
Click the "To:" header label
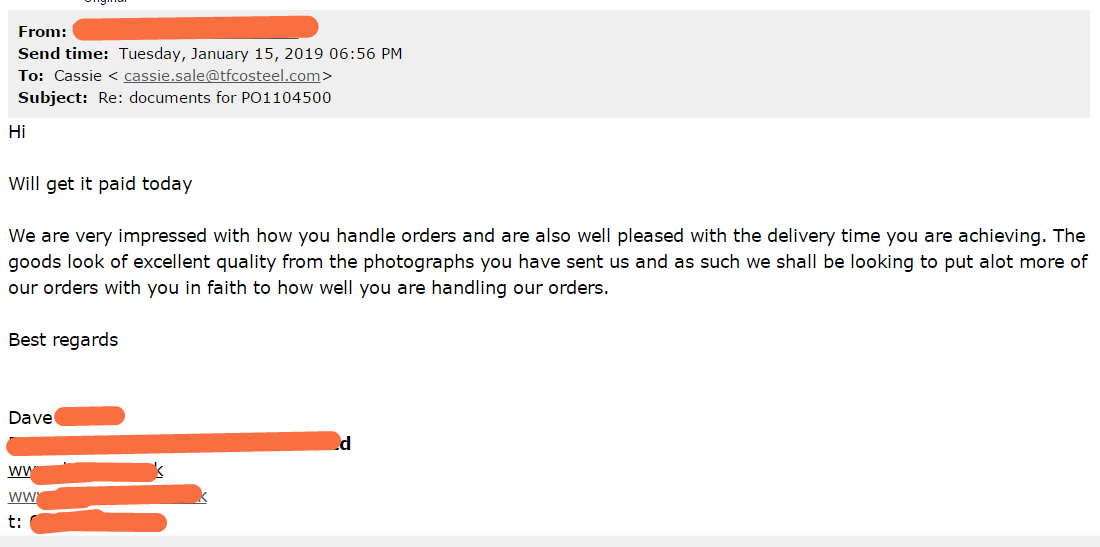point(31,76)
